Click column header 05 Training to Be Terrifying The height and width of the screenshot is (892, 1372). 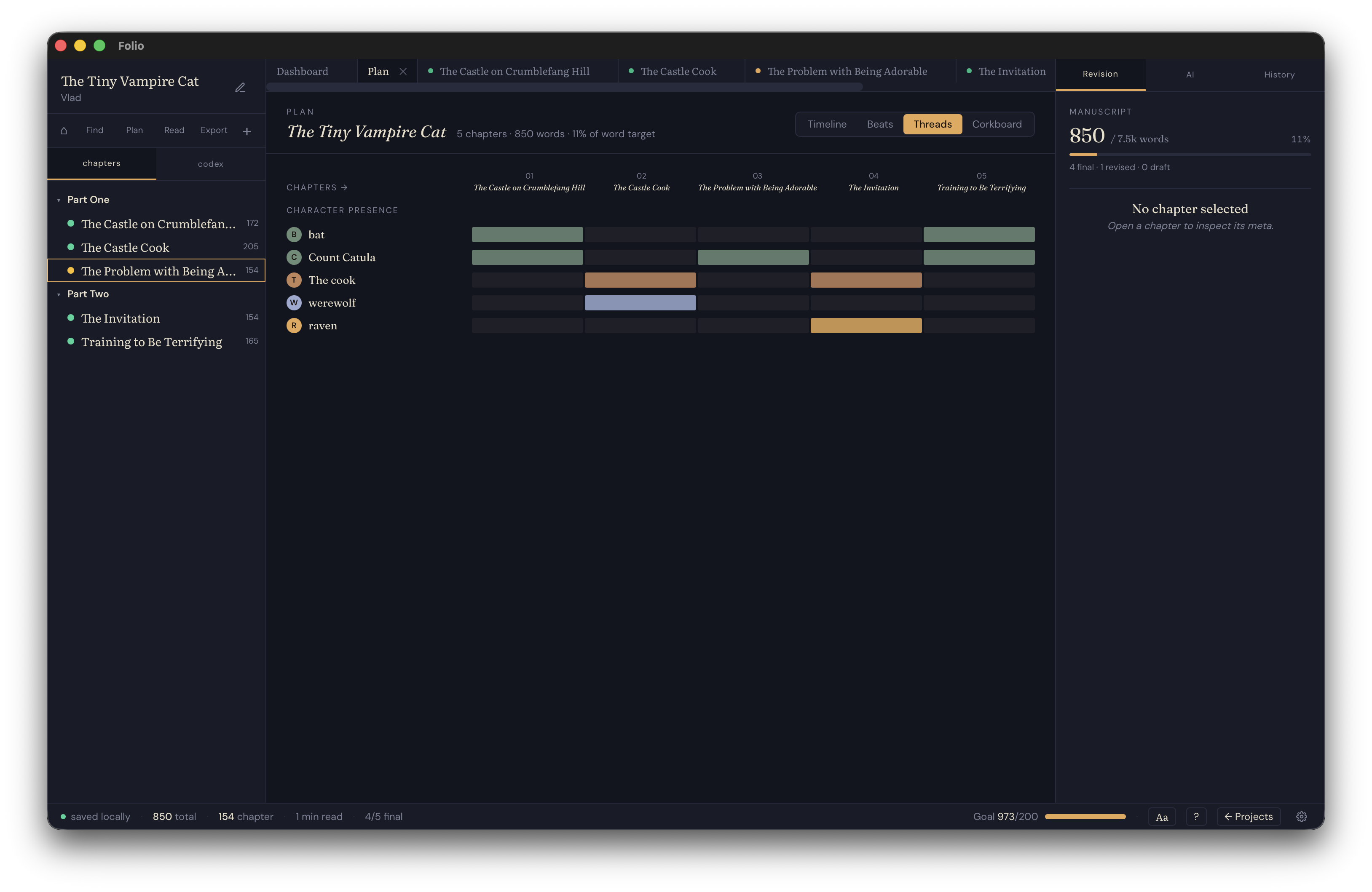(981, 182)
